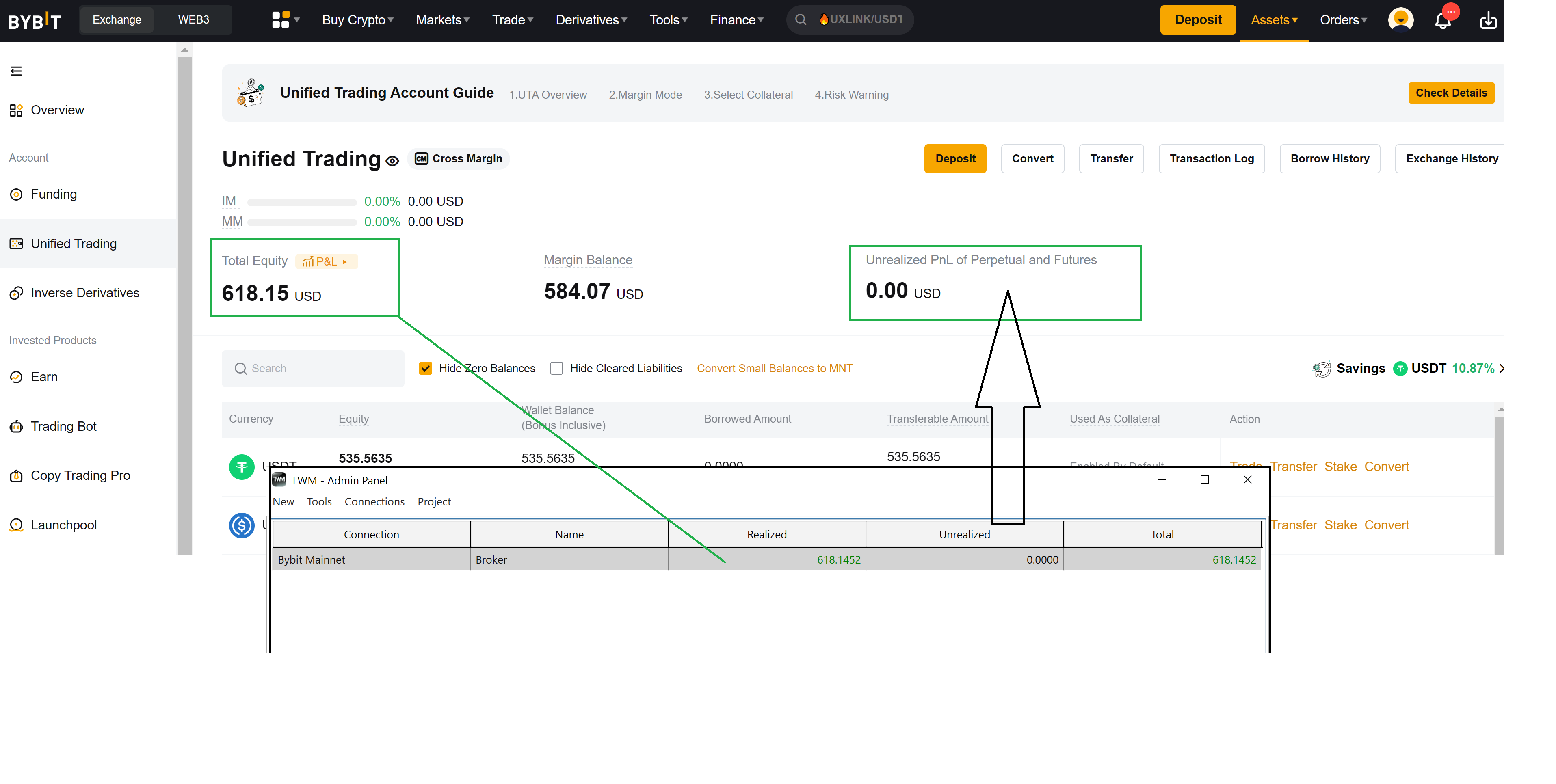Click the USDC blue coin icon
Screen dimensions: 1556x784
tap(242, 525)
